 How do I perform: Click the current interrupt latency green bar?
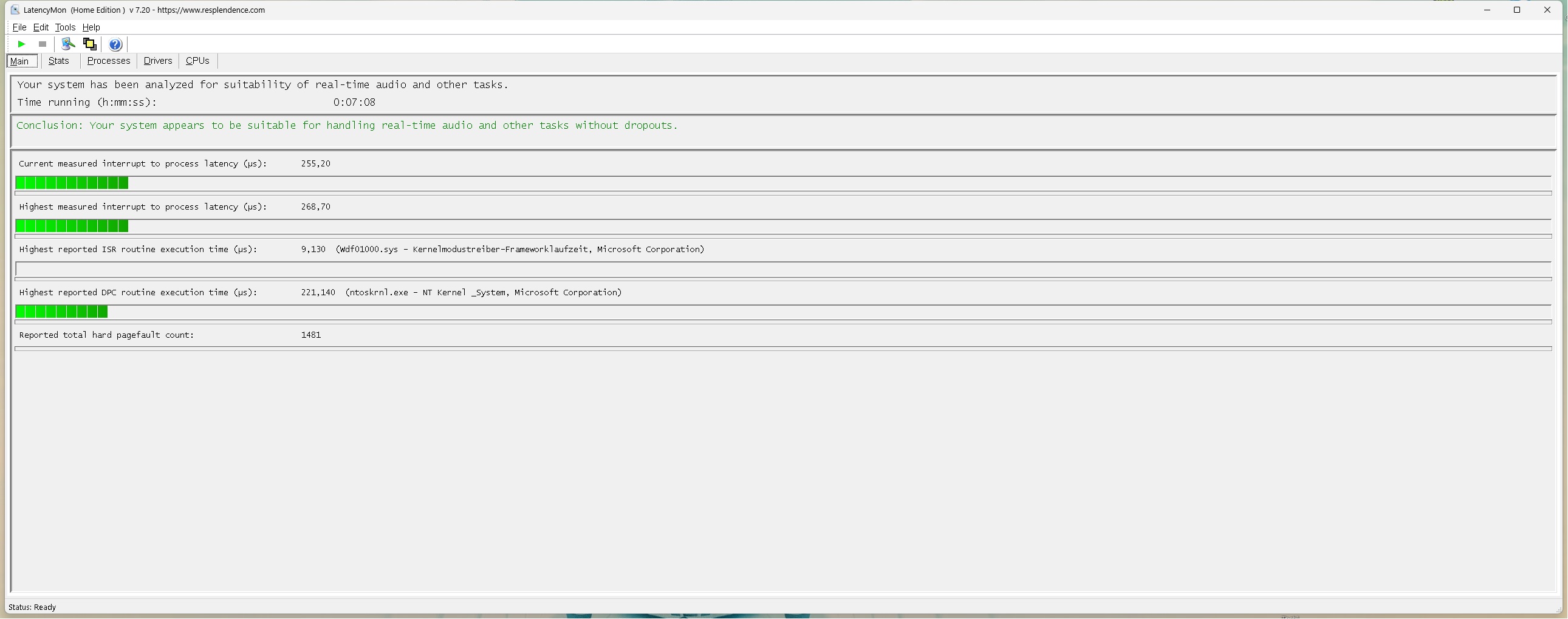tap(72, 183)
